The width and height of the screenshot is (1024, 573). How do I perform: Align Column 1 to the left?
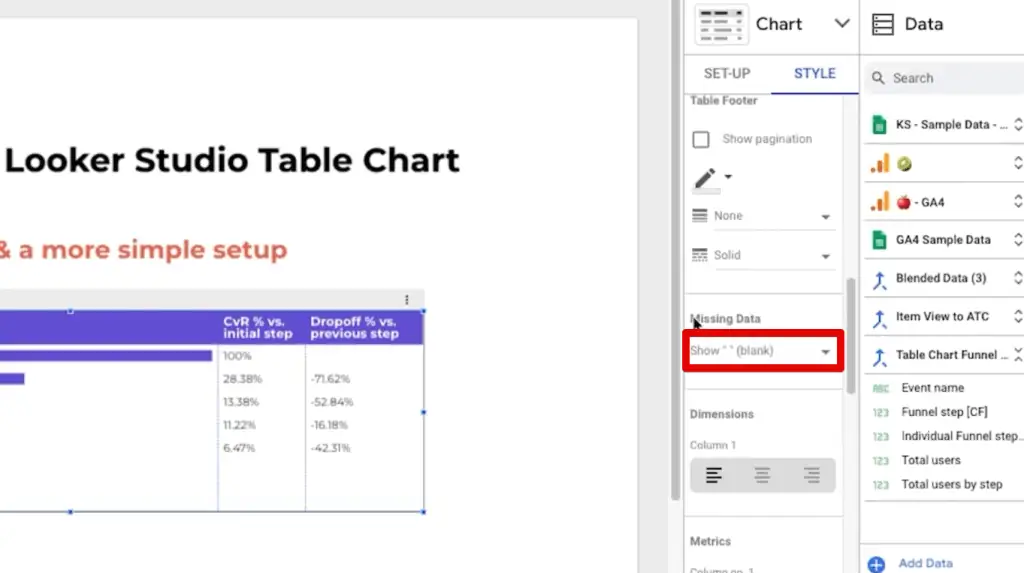[x=714, y=475]
